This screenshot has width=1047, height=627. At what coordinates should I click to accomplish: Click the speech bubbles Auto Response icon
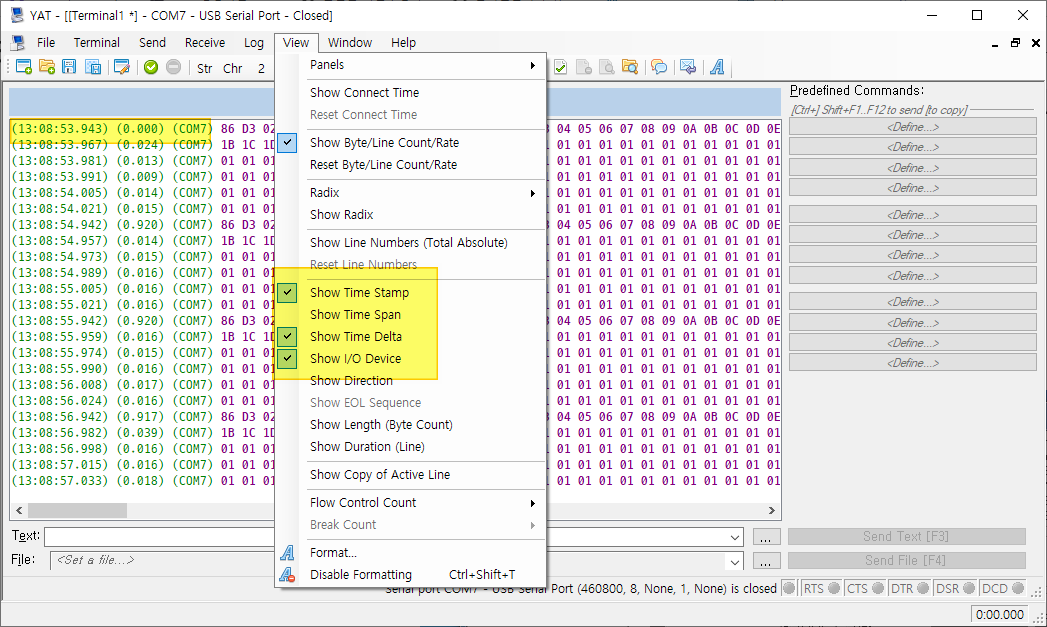coord(659,67)
